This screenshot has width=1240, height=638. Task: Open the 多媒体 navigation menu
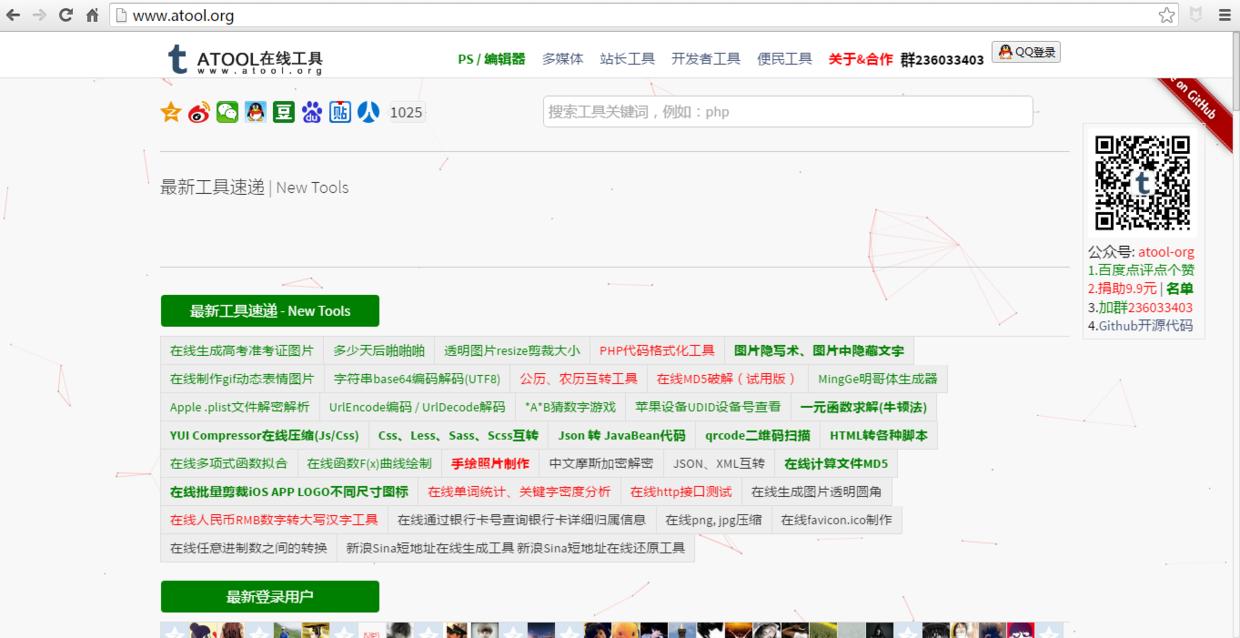click(x=562, y=59)
